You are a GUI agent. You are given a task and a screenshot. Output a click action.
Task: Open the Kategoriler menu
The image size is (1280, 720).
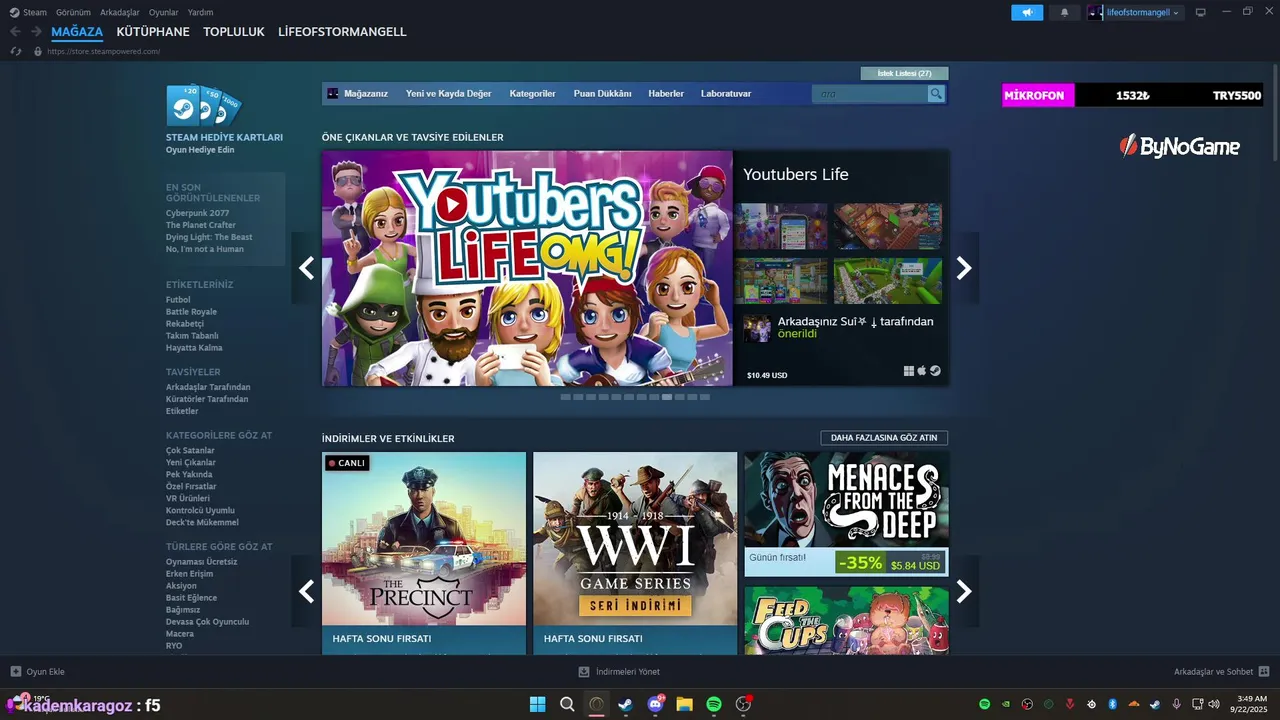[532, 94]
